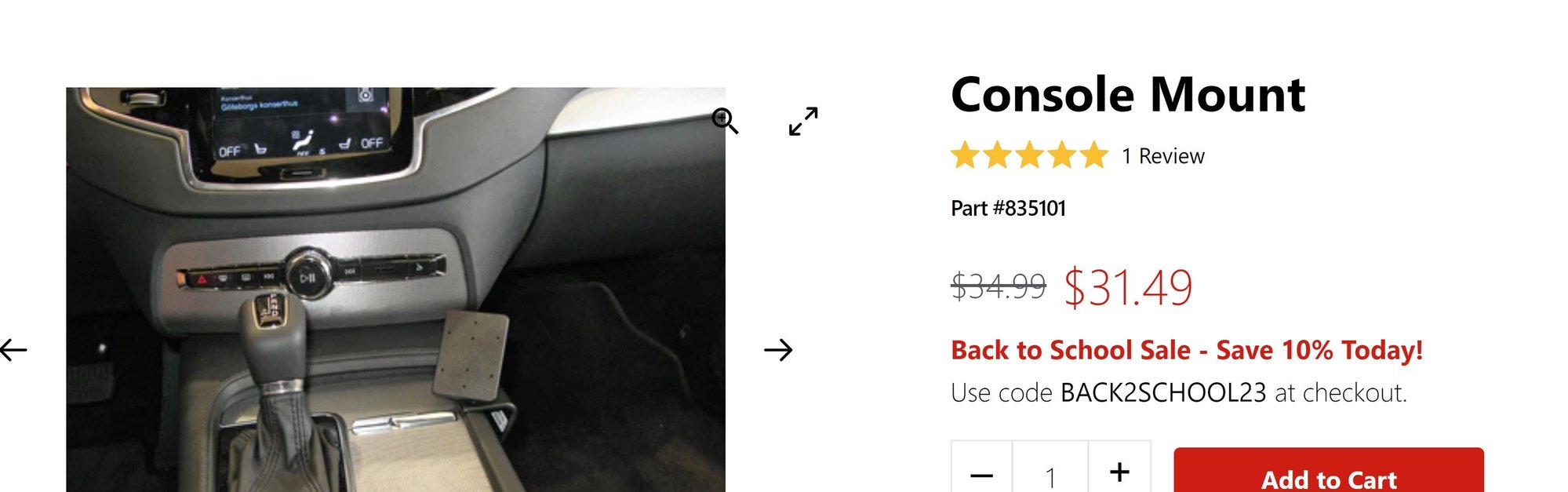This screenshot has height=492, width=1568.
Task: Click the BACK2SCHOOL23 promo code text
Action: click(x=1163, y=392)
